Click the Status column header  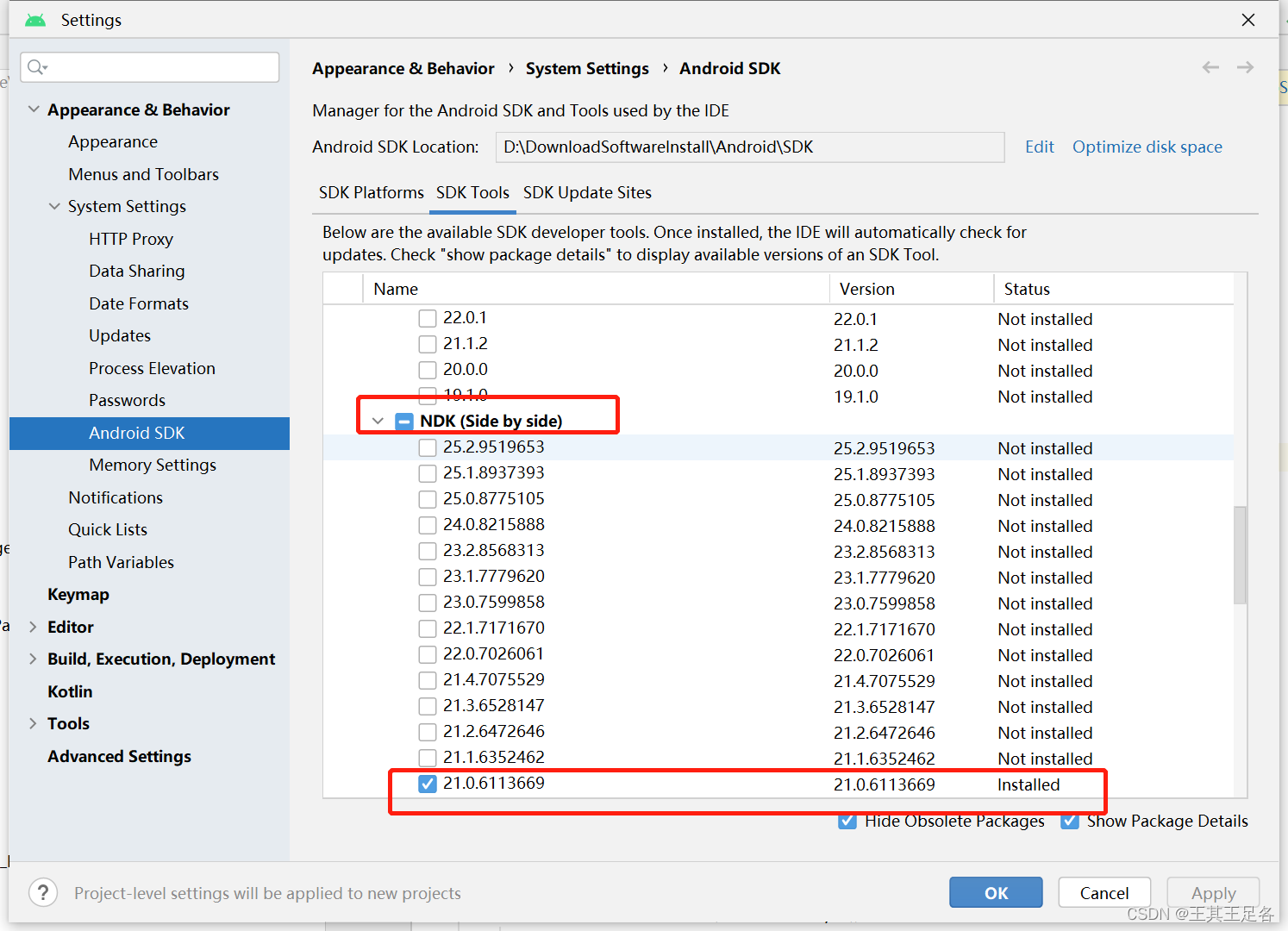pyautogui.click(x=1114, y=289)
